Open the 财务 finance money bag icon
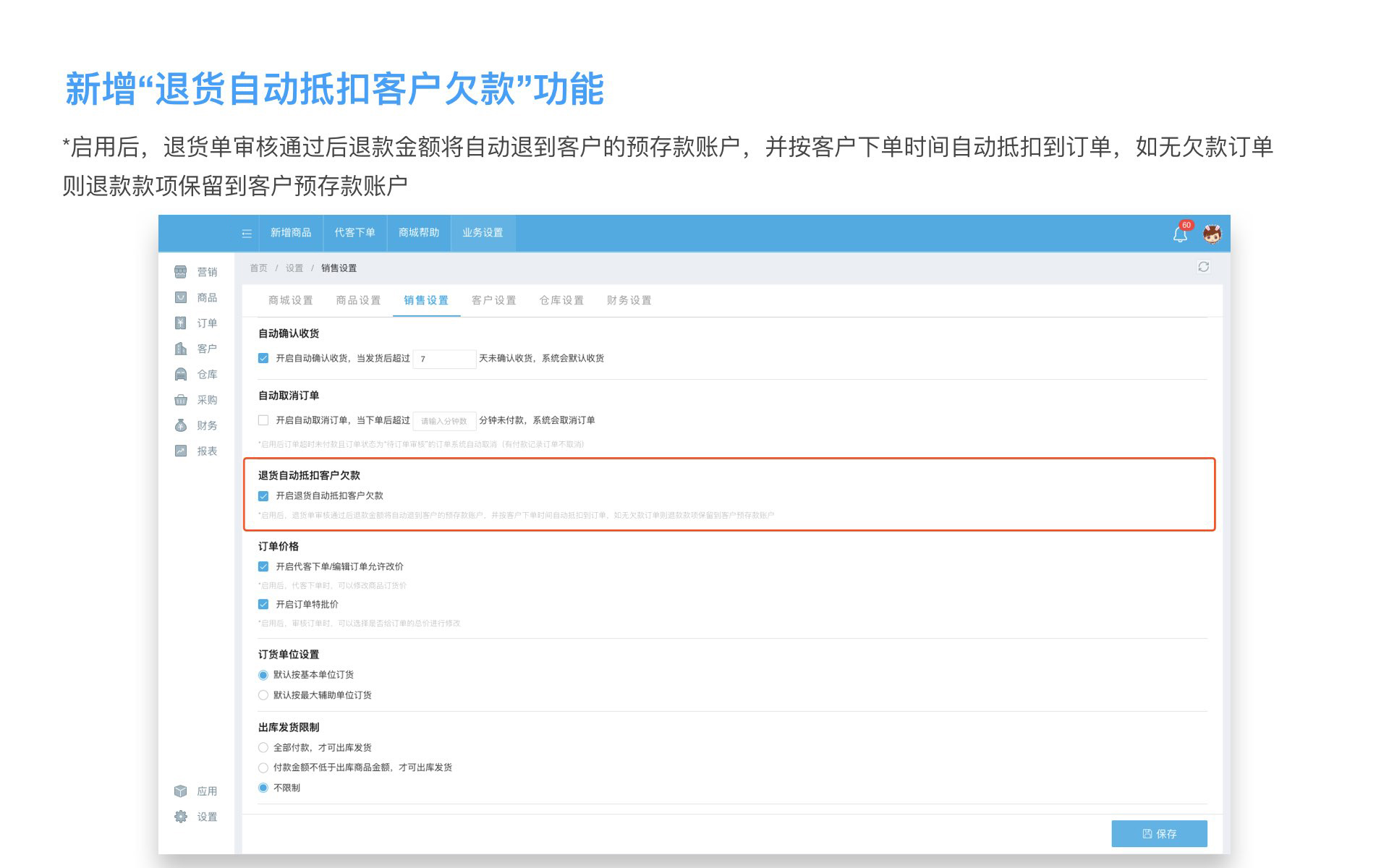This screenshot has height=868, width=1389. [x=181, y=425]
